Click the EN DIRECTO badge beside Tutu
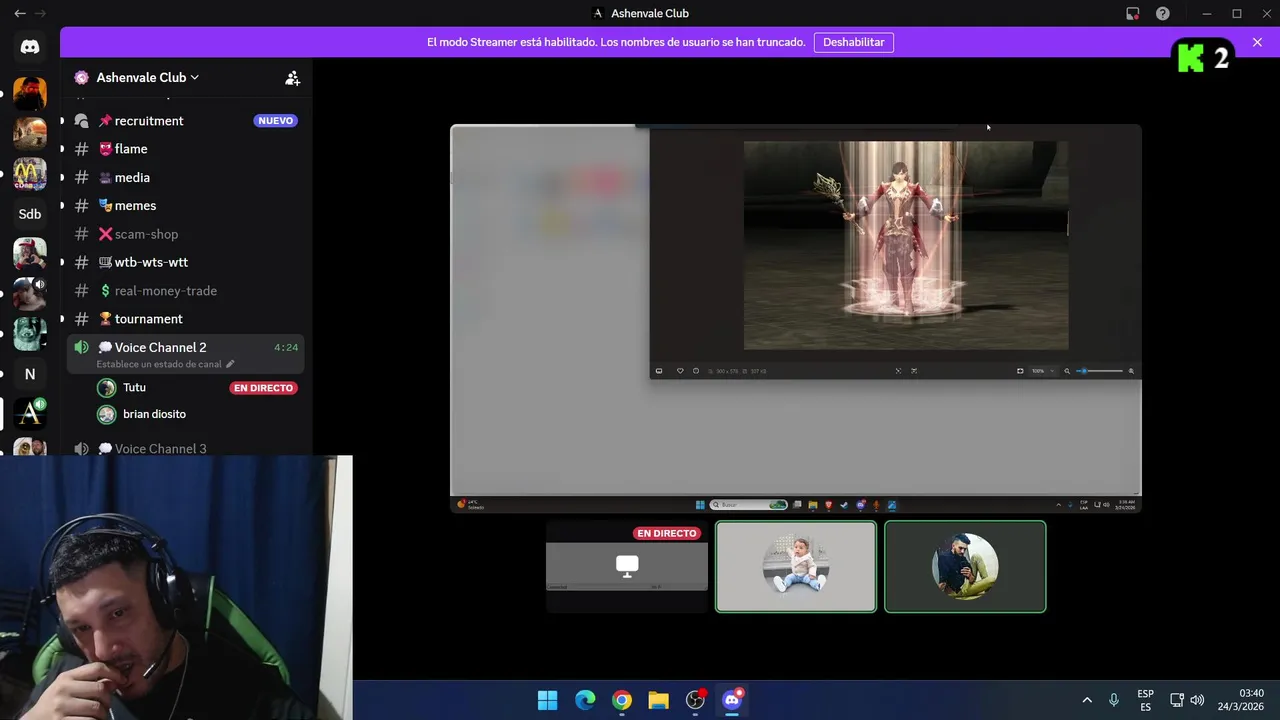 point(263,388)
